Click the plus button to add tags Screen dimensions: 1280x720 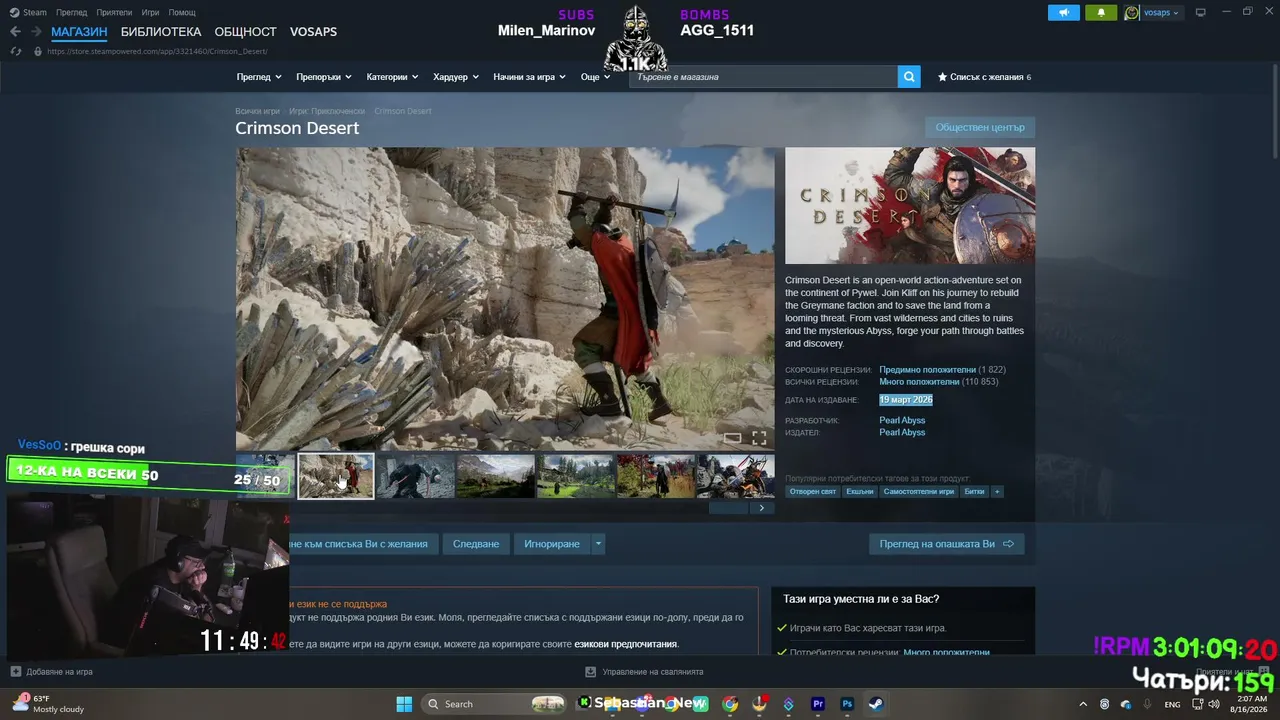point(996,492)
